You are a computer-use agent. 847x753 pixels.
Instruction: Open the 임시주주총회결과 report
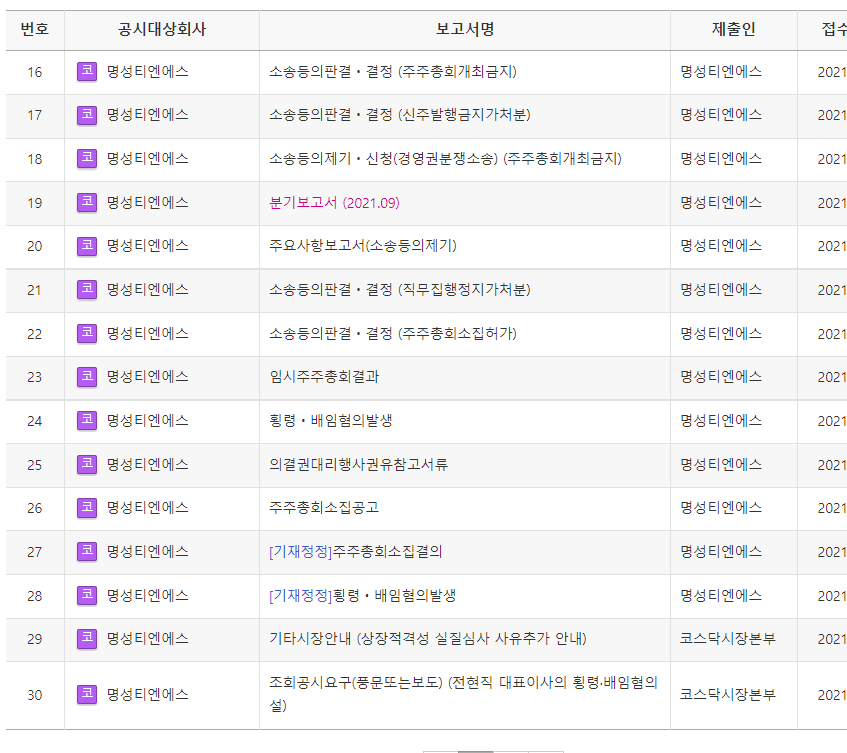324,376
